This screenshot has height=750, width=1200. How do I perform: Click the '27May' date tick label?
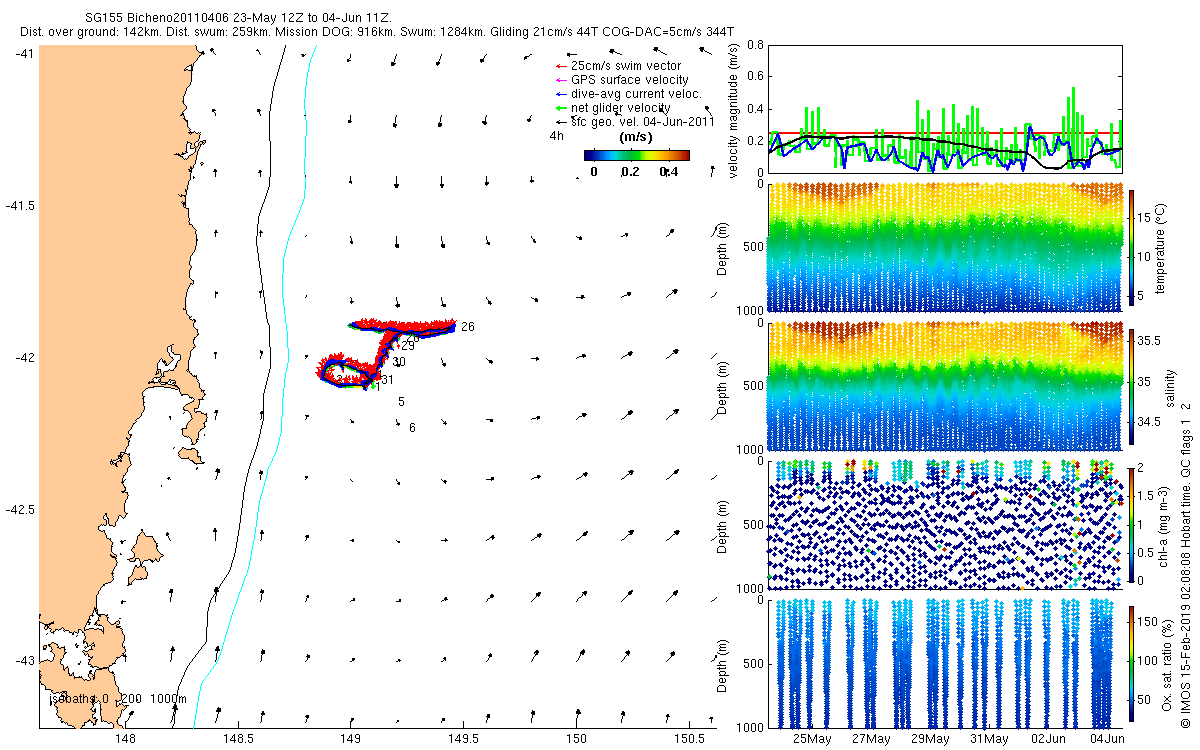pos(872,739)
